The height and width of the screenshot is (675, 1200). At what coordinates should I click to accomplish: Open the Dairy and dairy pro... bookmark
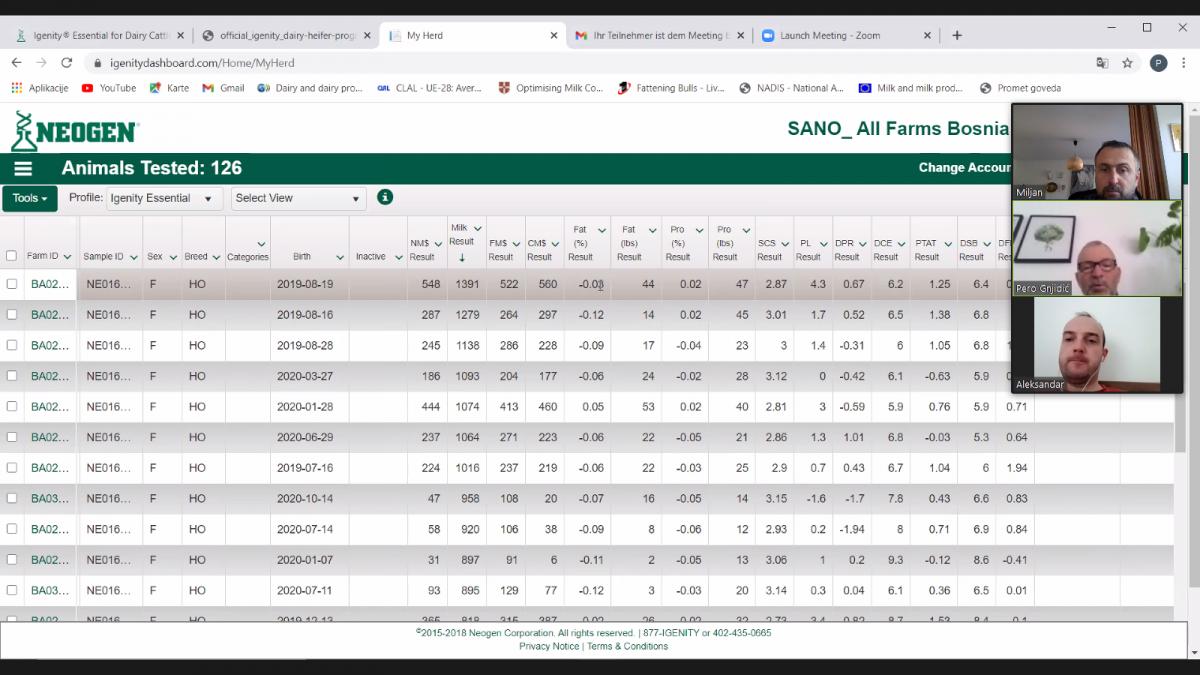(310, 88)
